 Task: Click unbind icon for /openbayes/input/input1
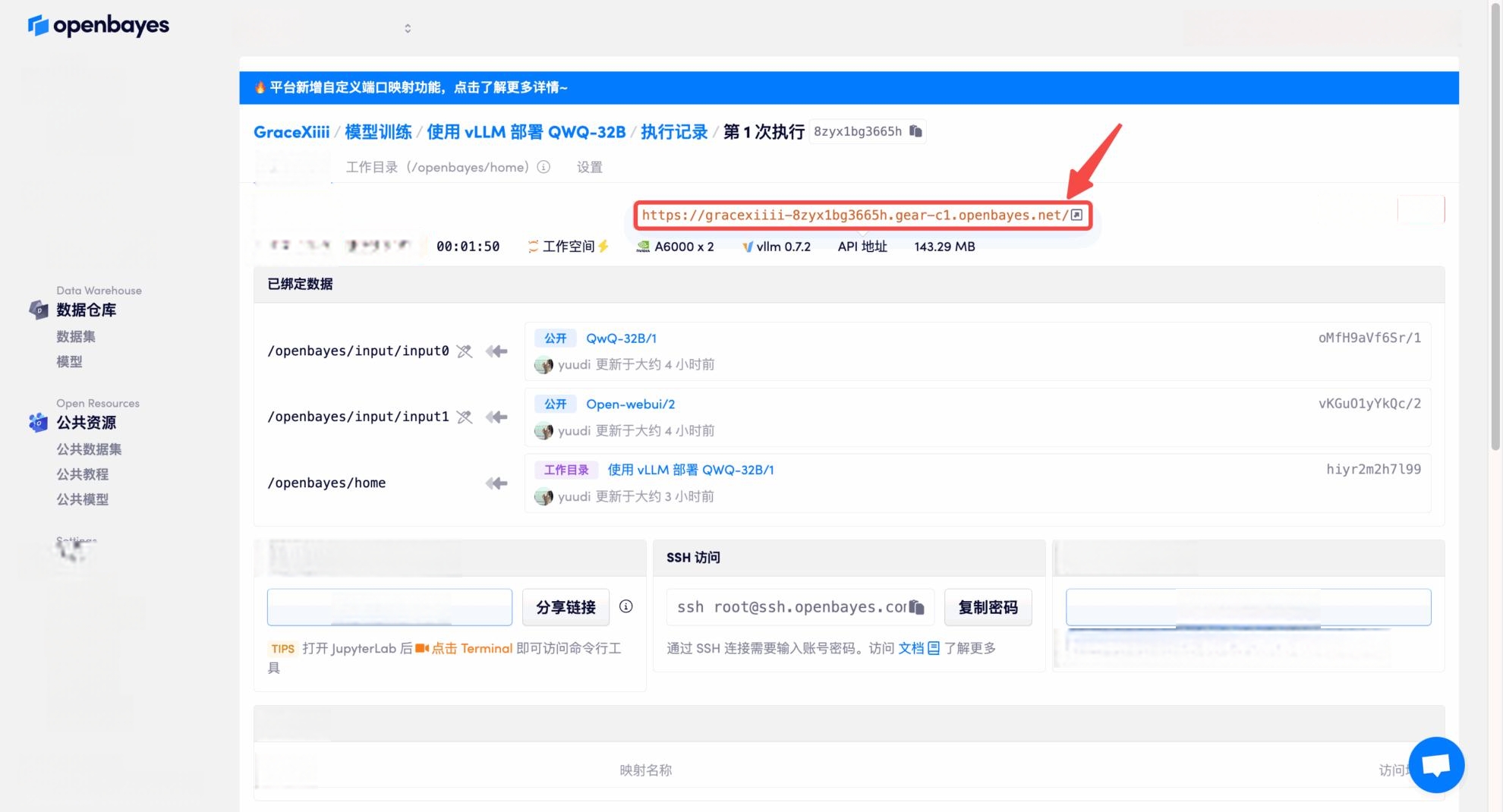click(x=465, y=417)
